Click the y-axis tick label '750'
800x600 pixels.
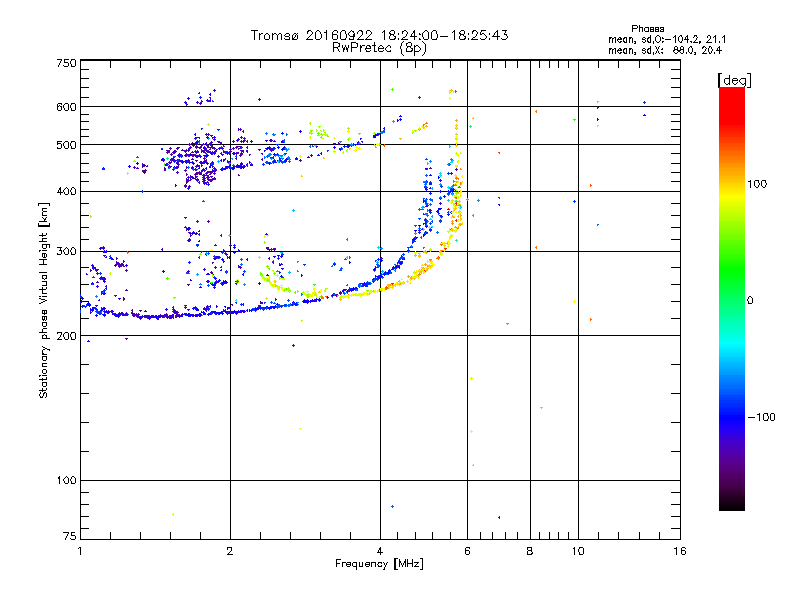tap(66, 63)
